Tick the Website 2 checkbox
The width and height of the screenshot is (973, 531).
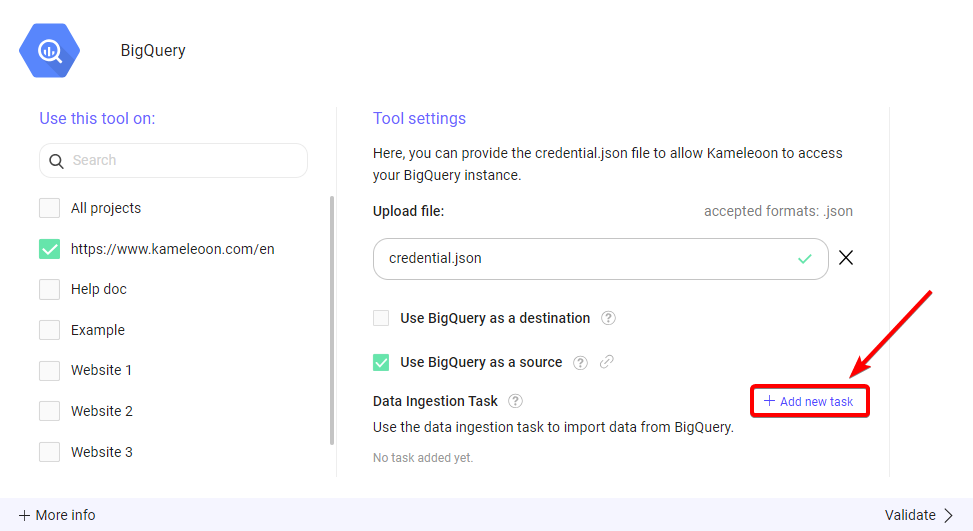tap(49, 411)
